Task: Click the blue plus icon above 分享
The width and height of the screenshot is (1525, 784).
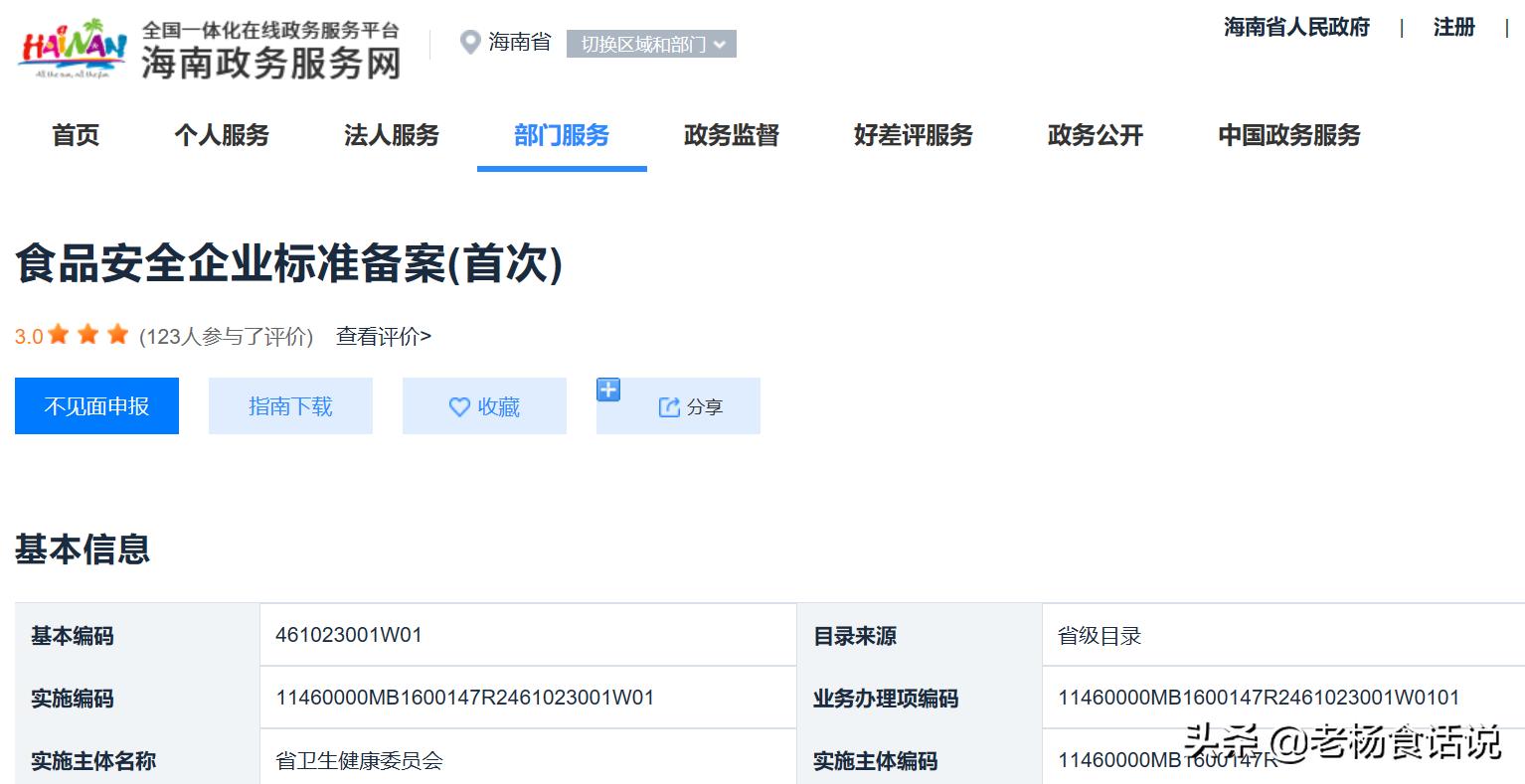Action: [607, 389]
